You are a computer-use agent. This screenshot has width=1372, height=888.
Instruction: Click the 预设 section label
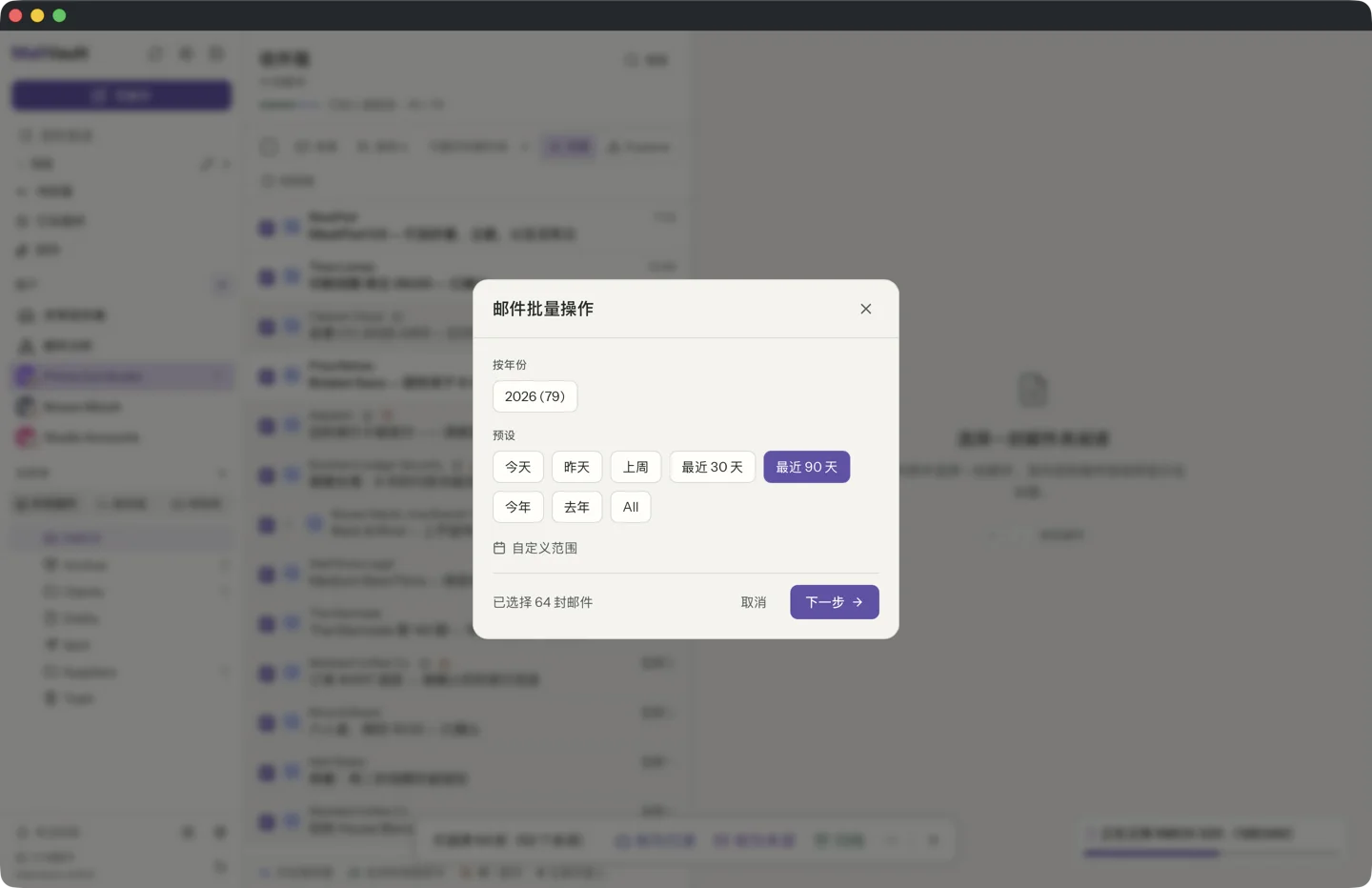click(504, 435)
